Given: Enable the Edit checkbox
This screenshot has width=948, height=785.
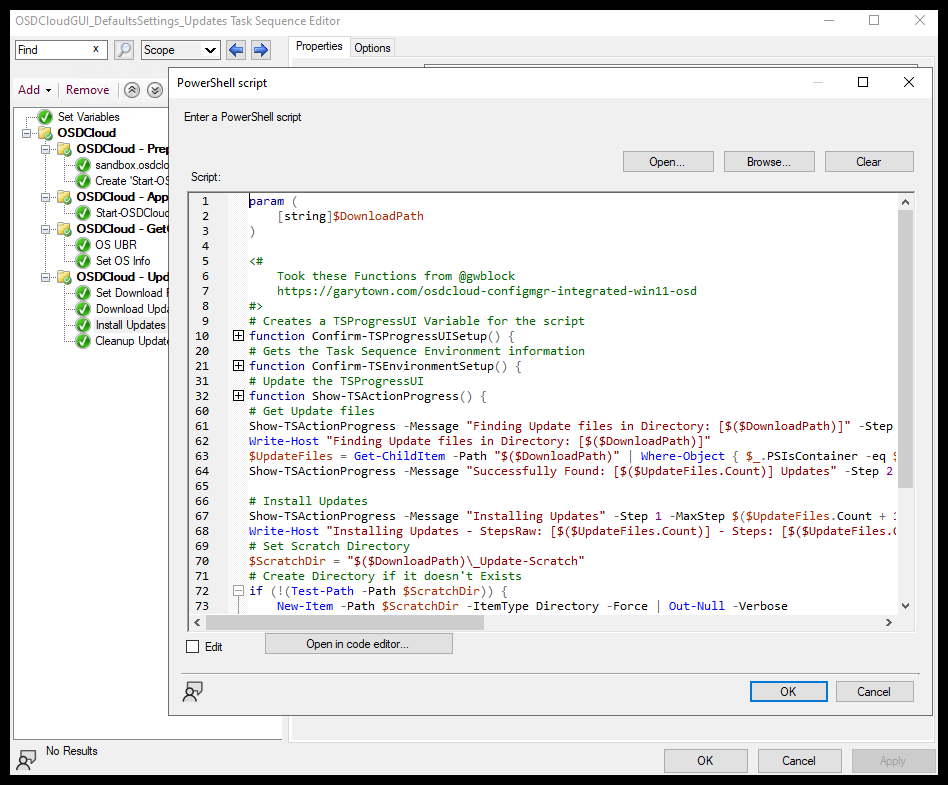Looking at the screenshot, I should (193, 647).
